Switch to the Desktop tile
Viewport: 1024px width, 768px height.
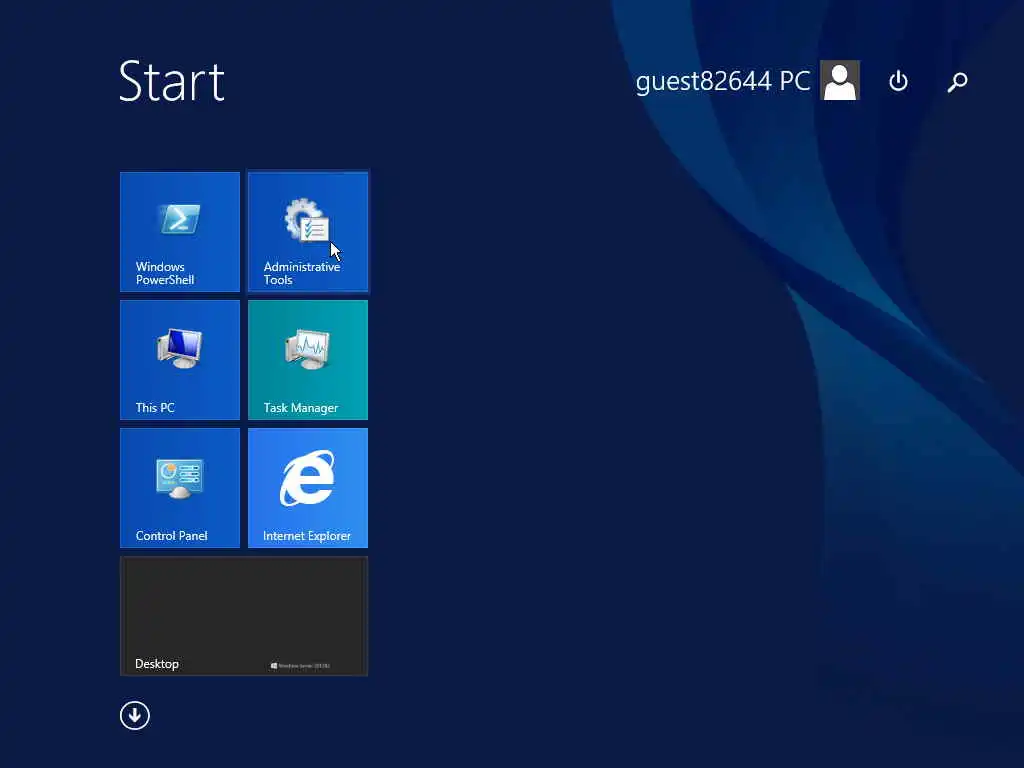244,616
